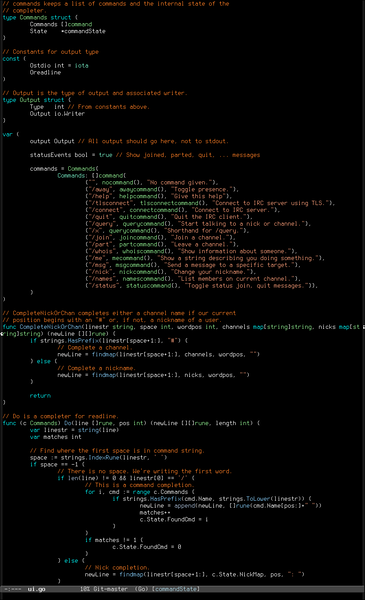Viewport: 365px width, 600px height.
Task: Click the "/quit" quitcommand() entry
Action: point(169,217)
